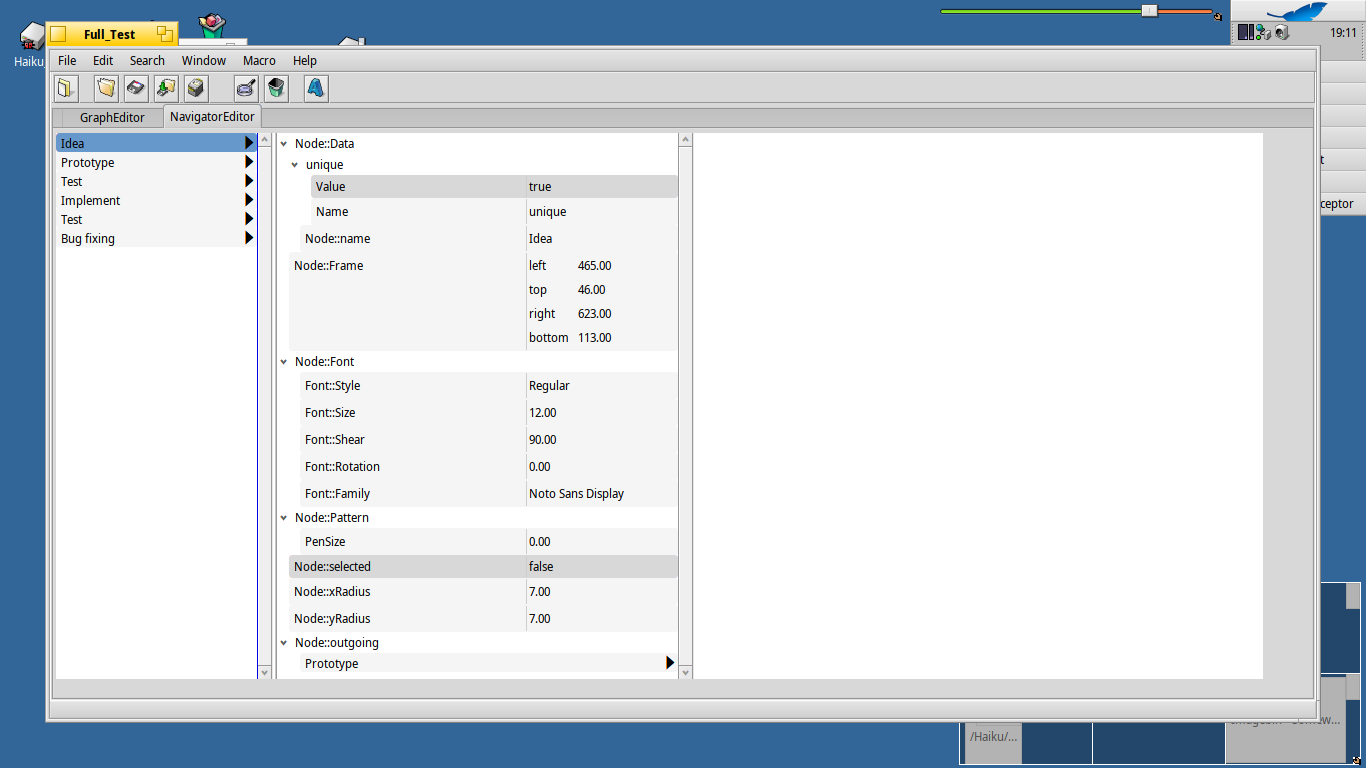Click the orange part of the slider
Image resolution: width=1366 pixels, height=768 pixels.
(1185, 11)
